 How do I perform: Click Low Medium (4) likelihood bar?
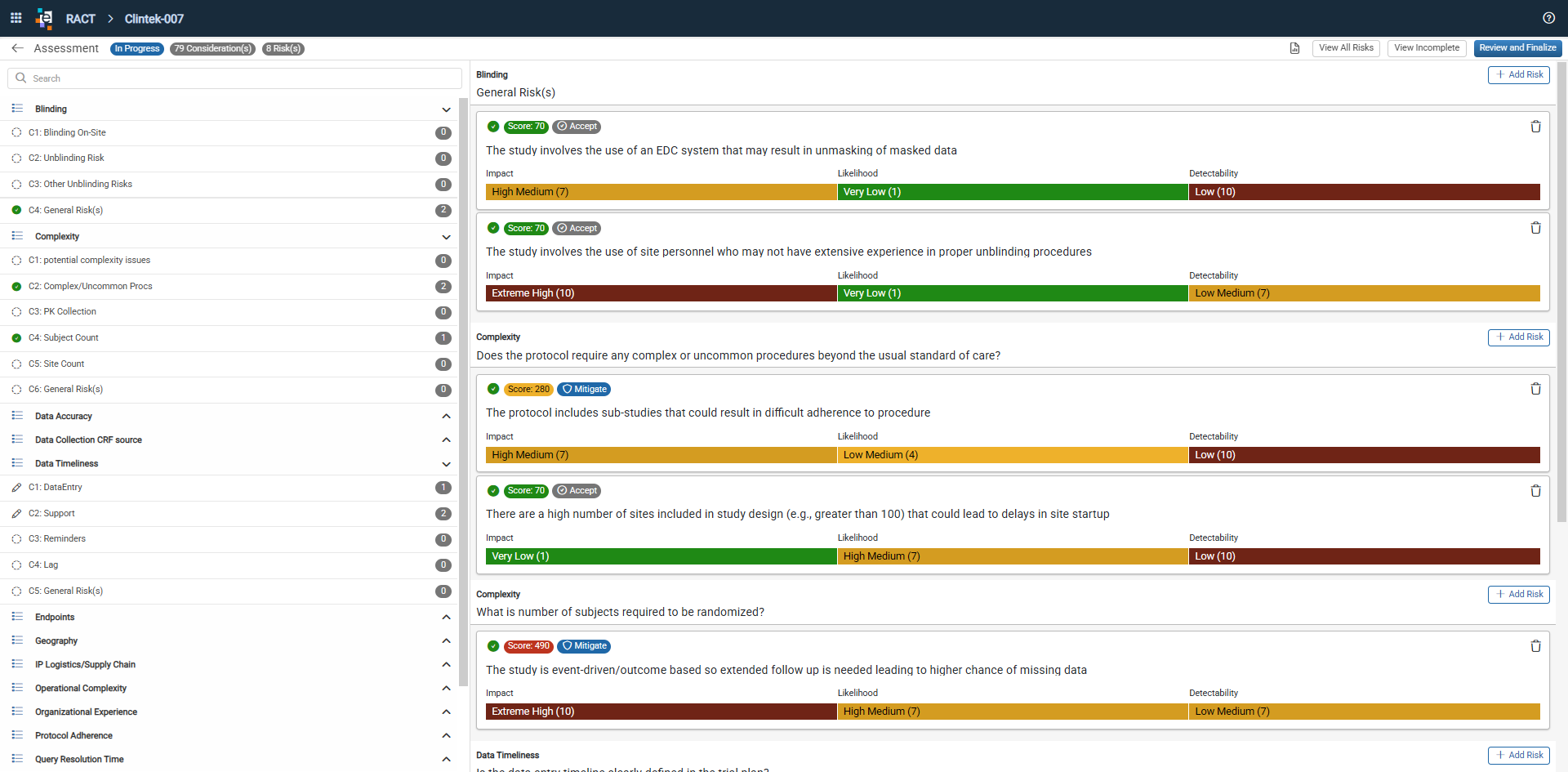1013,455
